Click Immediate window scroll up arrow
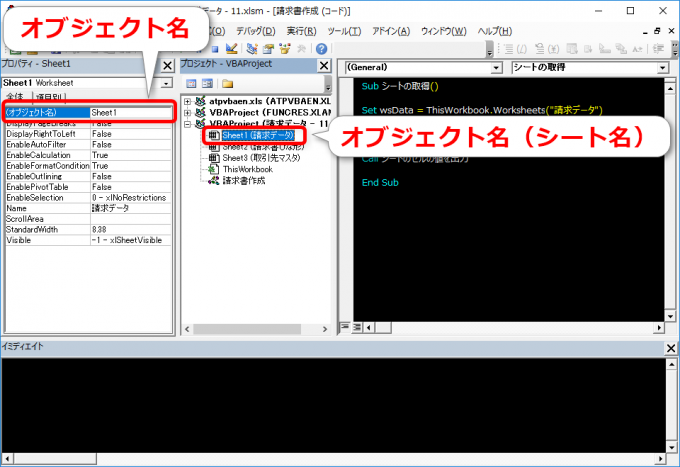Screen dimensions: 680x467 click(x=671, y=364)
